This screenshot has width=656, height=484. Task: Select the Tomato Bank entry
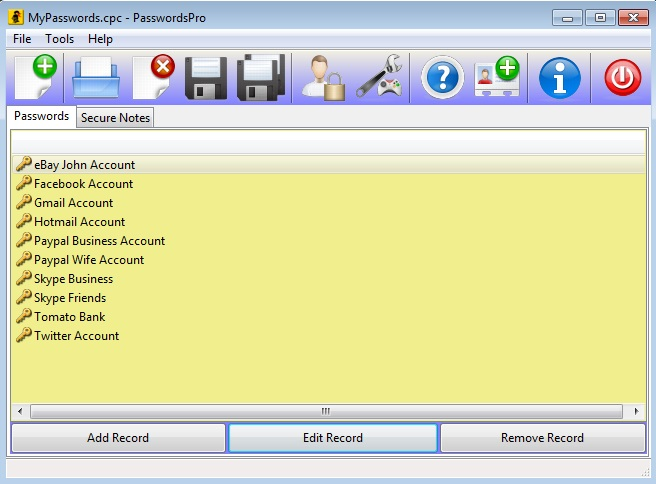click(x=69, y=317)
